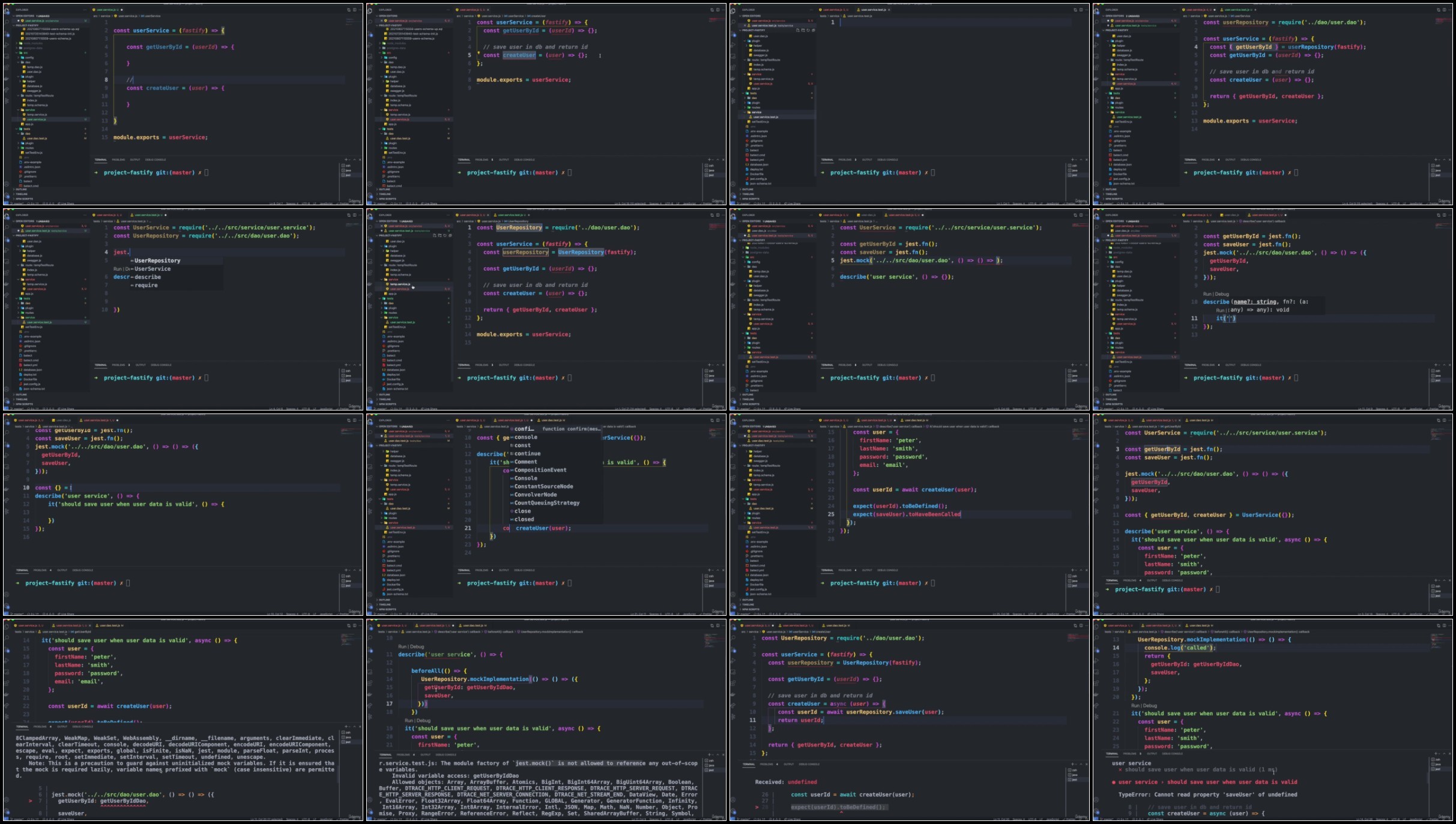Viewport: 1456px width, 824px height.
Task: Open the frame with 'UserService({})' destructuring on line 11
Action: [1273, 515]
